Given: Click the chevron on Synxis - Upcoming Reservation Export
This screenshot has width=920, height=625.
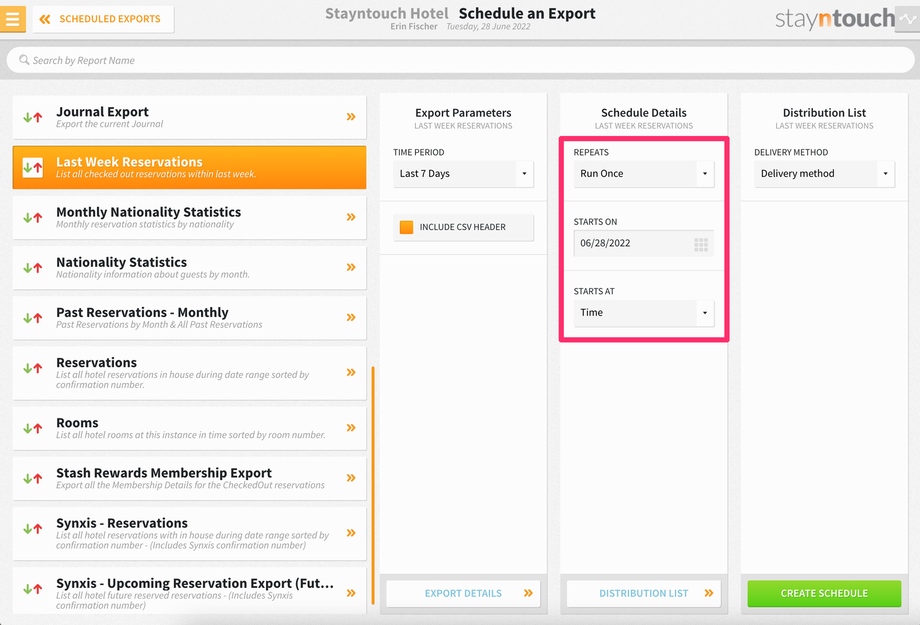Looking at the screenshot, I should pos(351,593).
